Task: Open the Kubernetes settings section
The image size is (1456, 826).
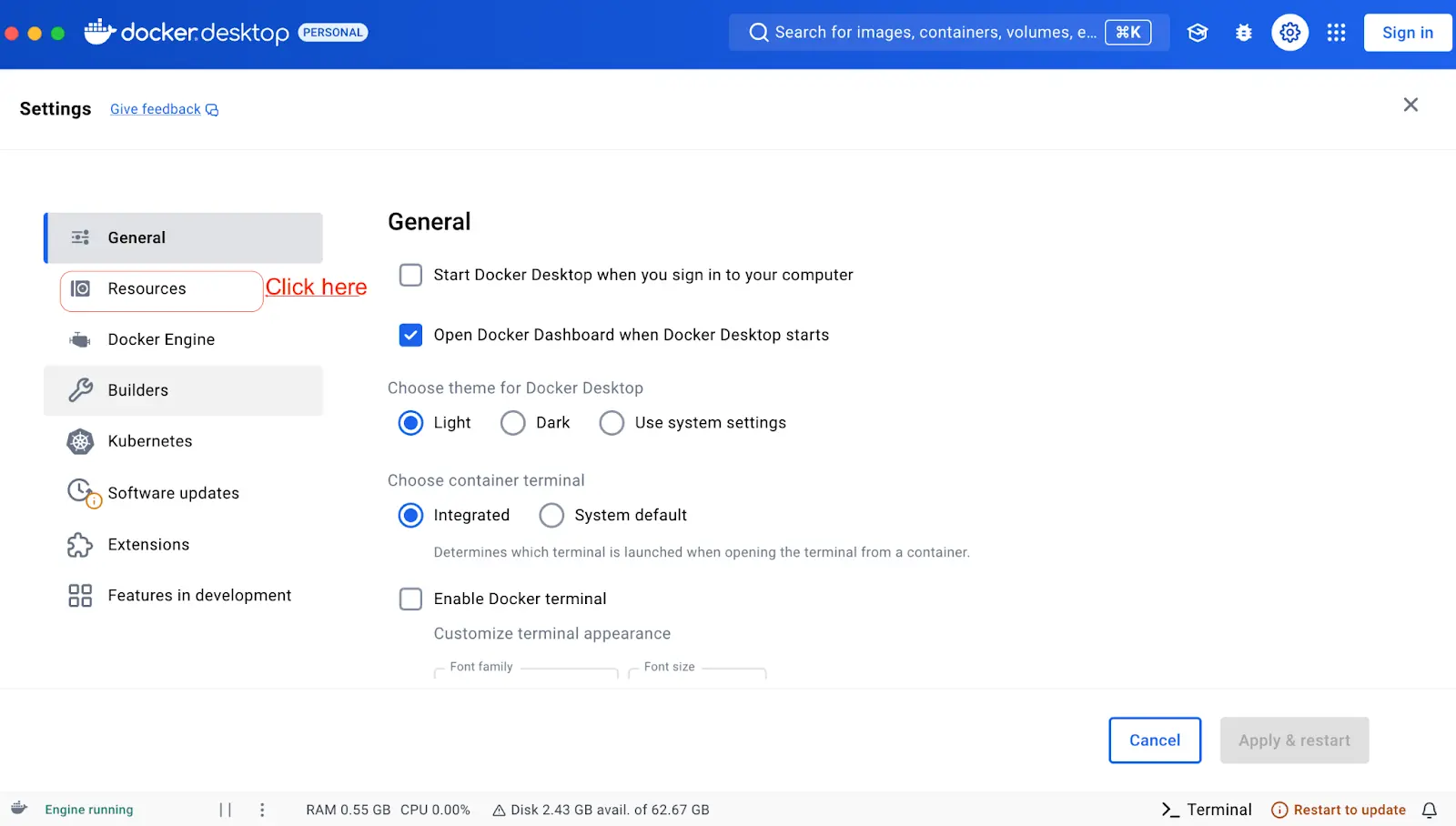Action: pyautogui.click(x=149, y=441)
